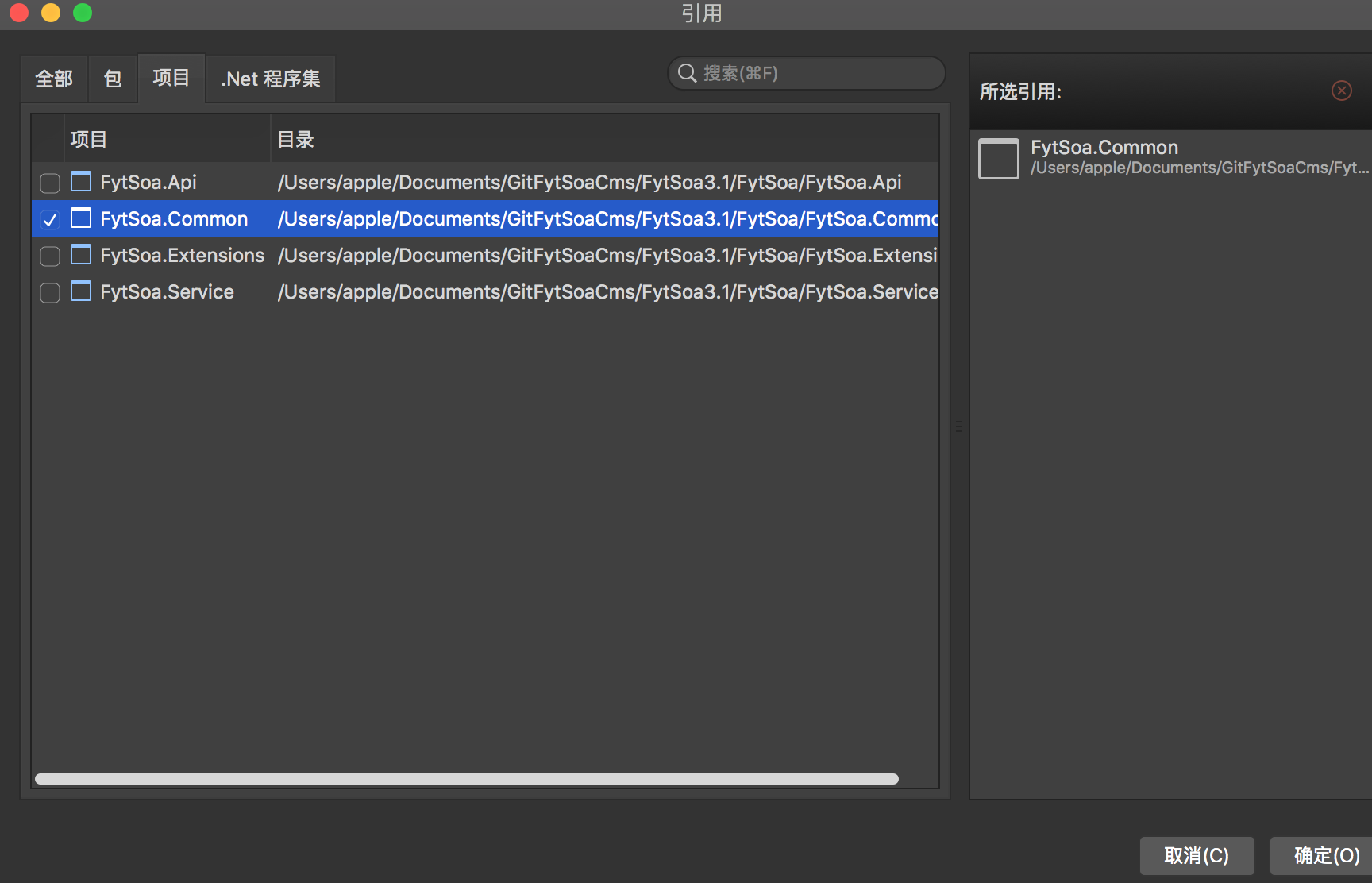This screenshot has height=883, width=1372.
Task: Click the FytSoa.Common directory path in list
Action: [x=607, y=218]
